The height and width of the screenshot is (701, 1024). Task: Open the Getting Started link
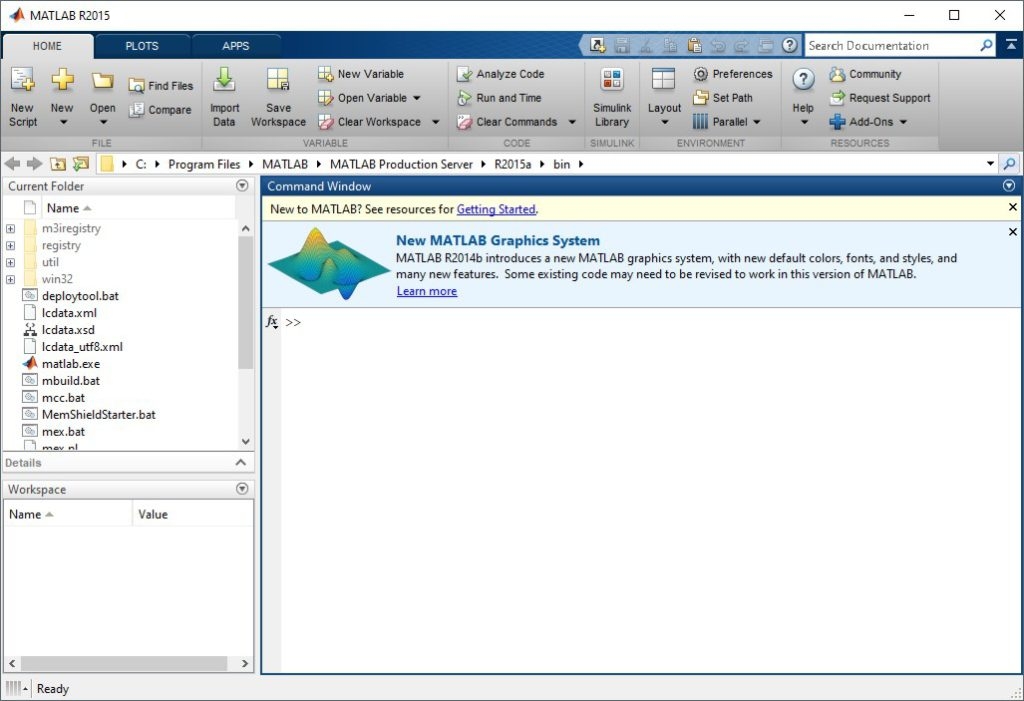[x=496, y=209]
